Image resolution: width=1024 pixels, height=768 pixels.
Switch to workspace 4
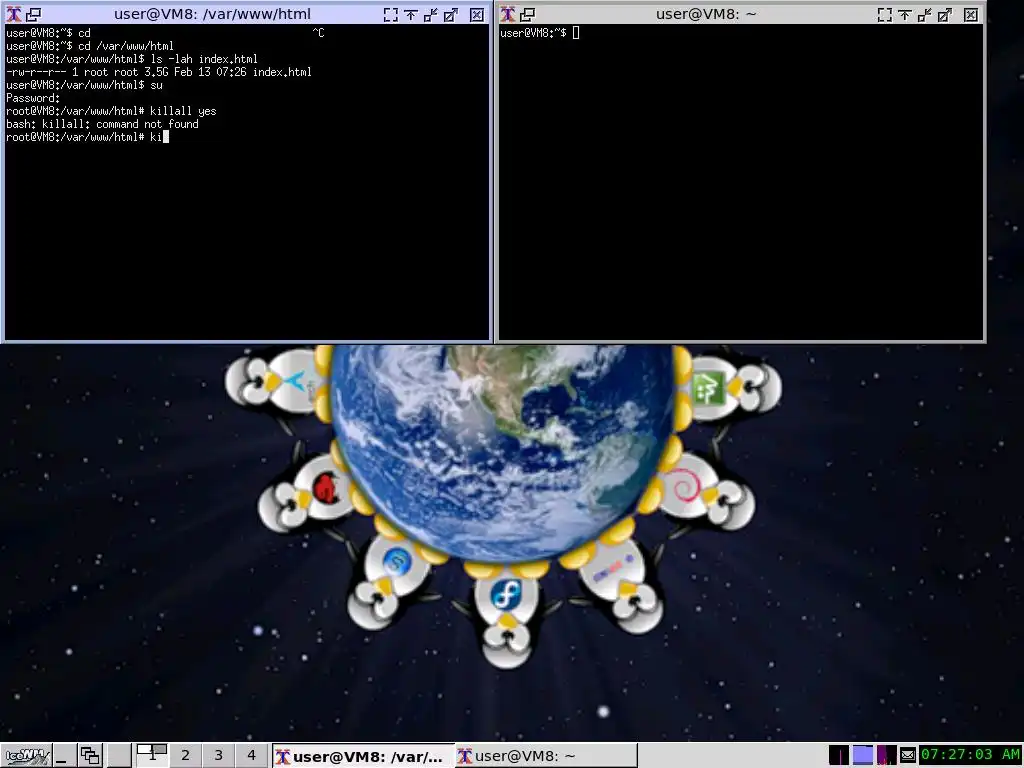pyautogui.click(x=251, y=756)
